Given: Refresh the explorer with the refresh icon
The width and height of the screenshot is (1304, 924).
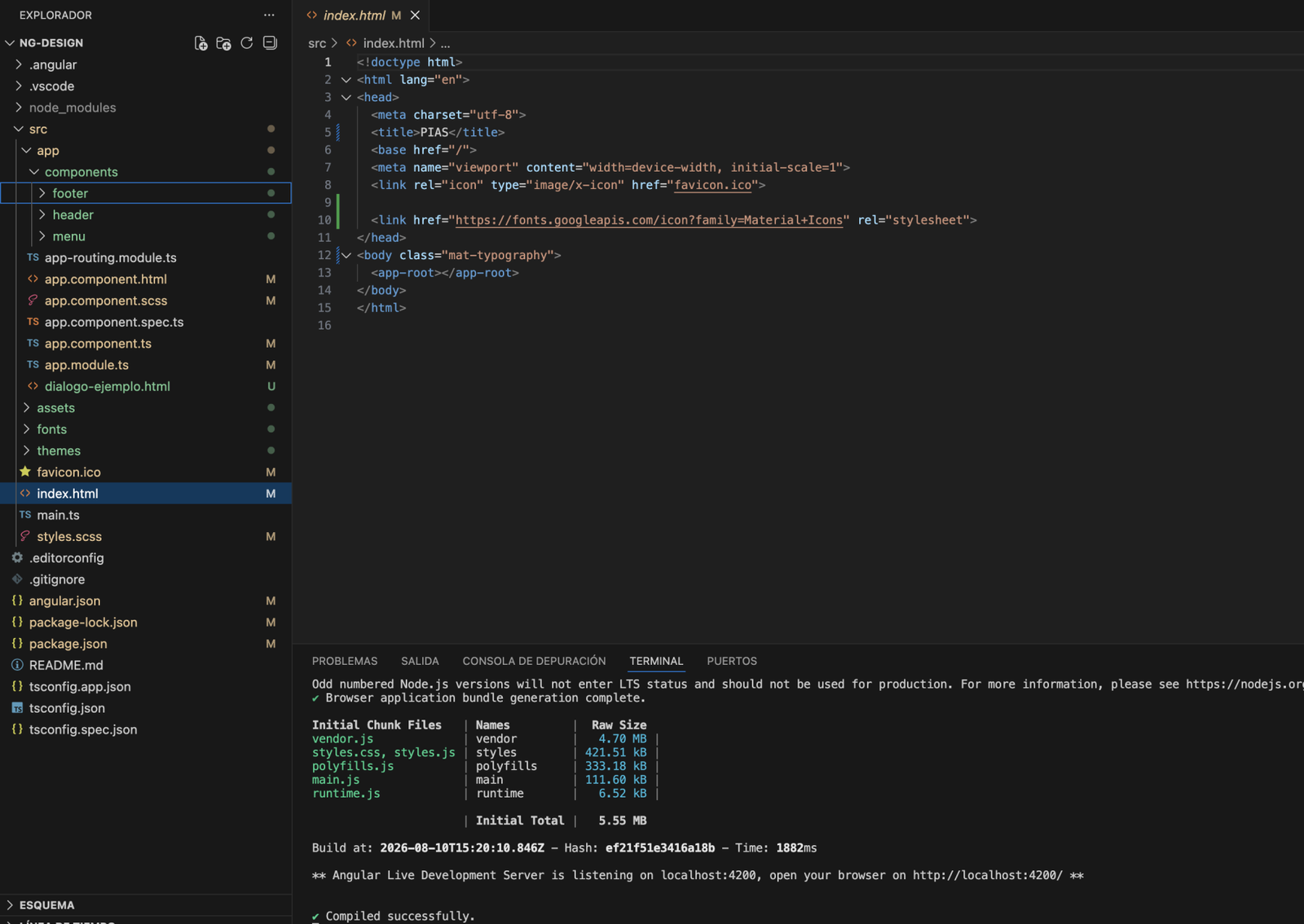Looking at the screenshot, I should click(247, 43).
